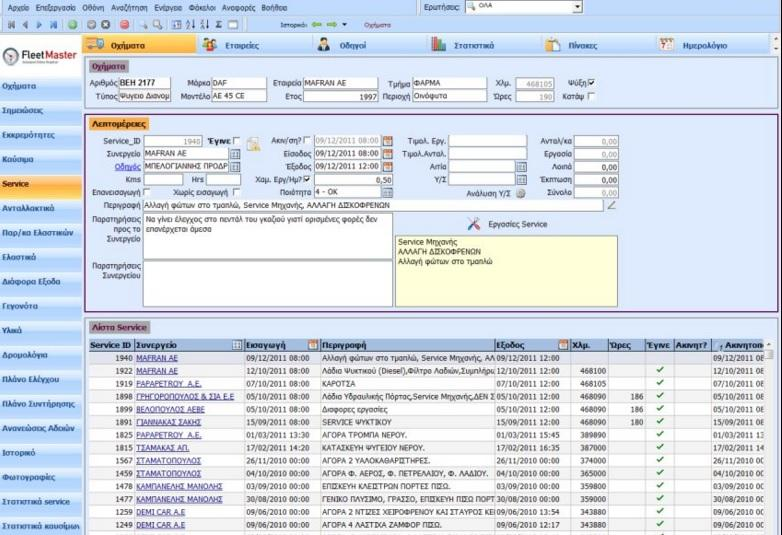Sort descending with Z-A toolbar icon
Image resolution: width=782 pixels, height=535 pixels.
[x=204, y=24]
